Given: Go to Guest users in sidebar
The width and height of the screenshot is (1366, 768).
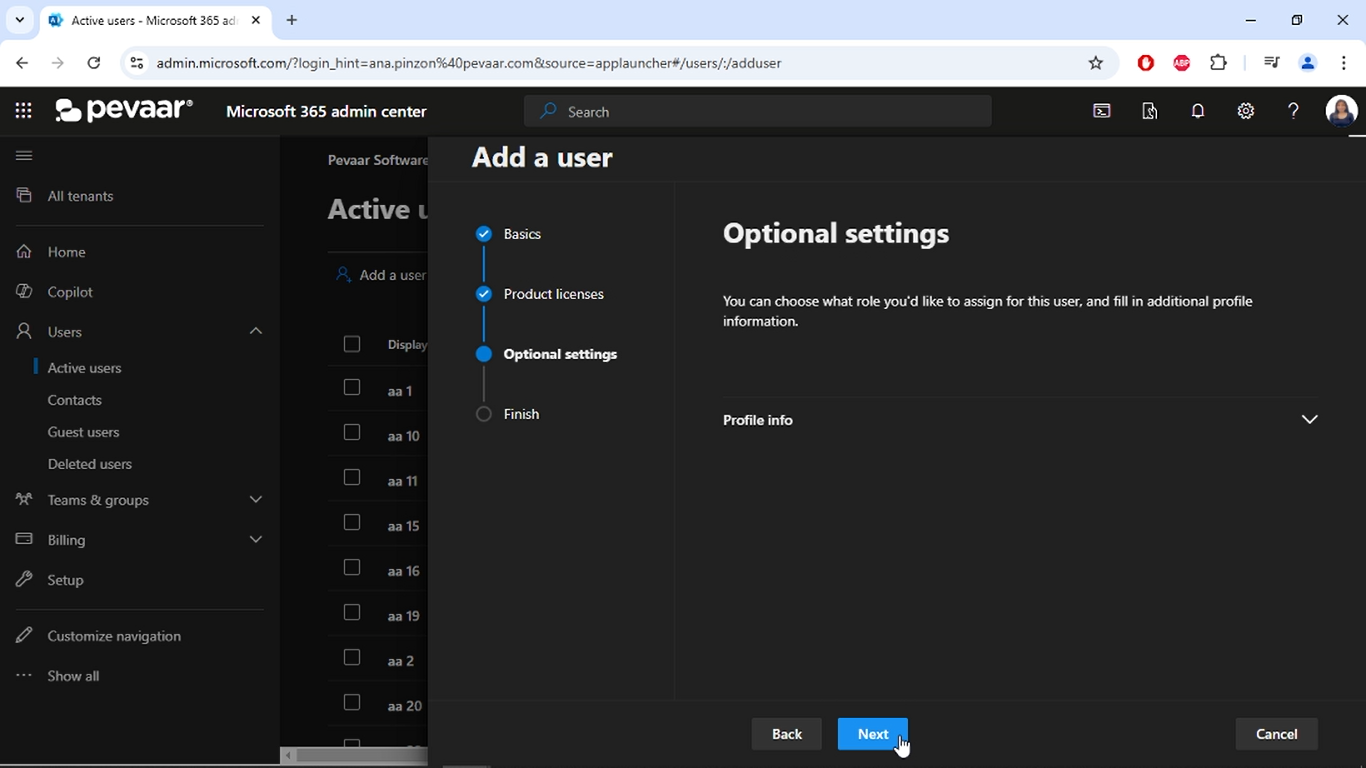Looking at the screenshot, I should pyautogui.click(x=83, y=432).
